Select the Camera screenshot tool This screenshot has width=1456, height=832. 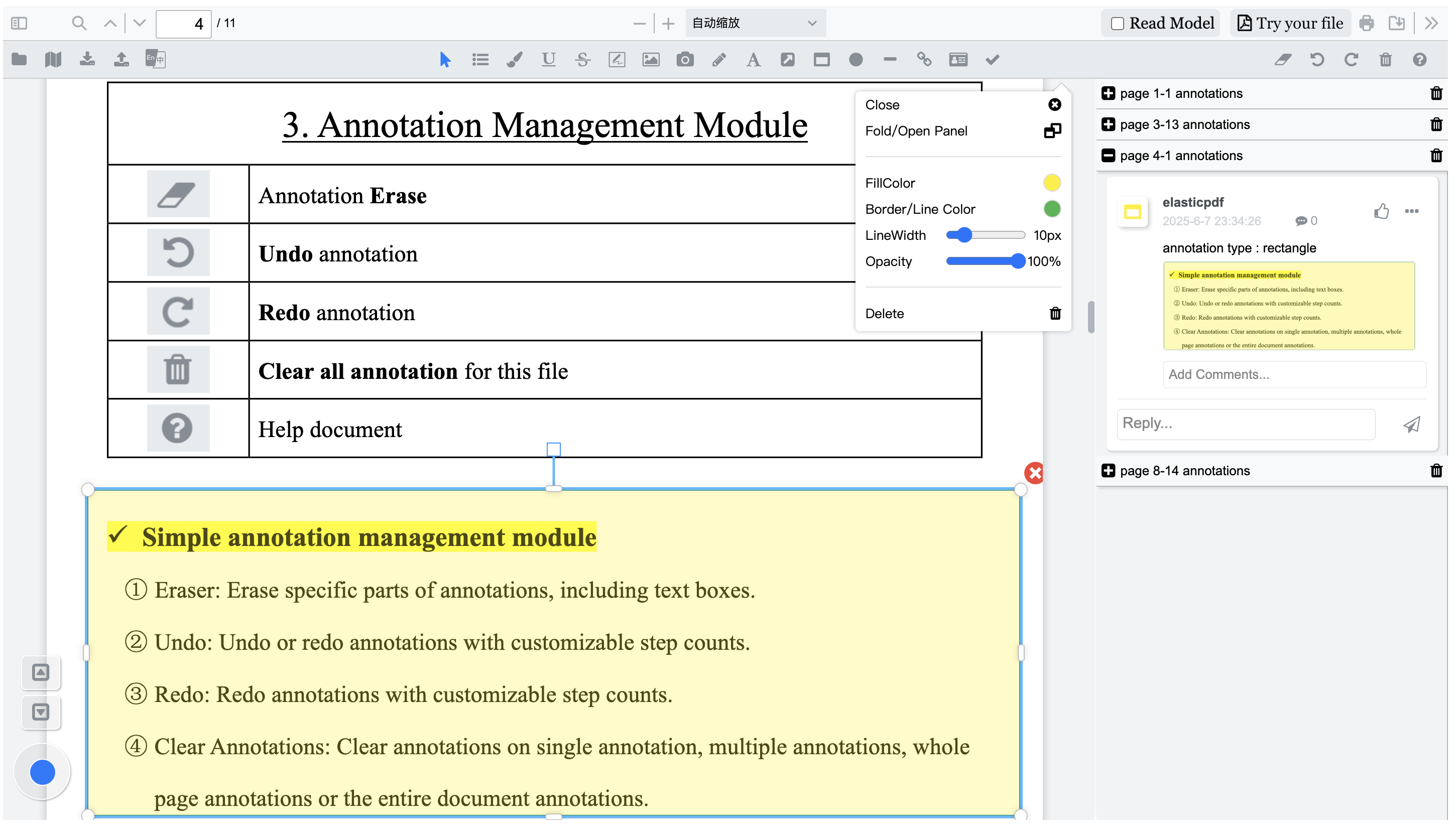coord(685,59)
